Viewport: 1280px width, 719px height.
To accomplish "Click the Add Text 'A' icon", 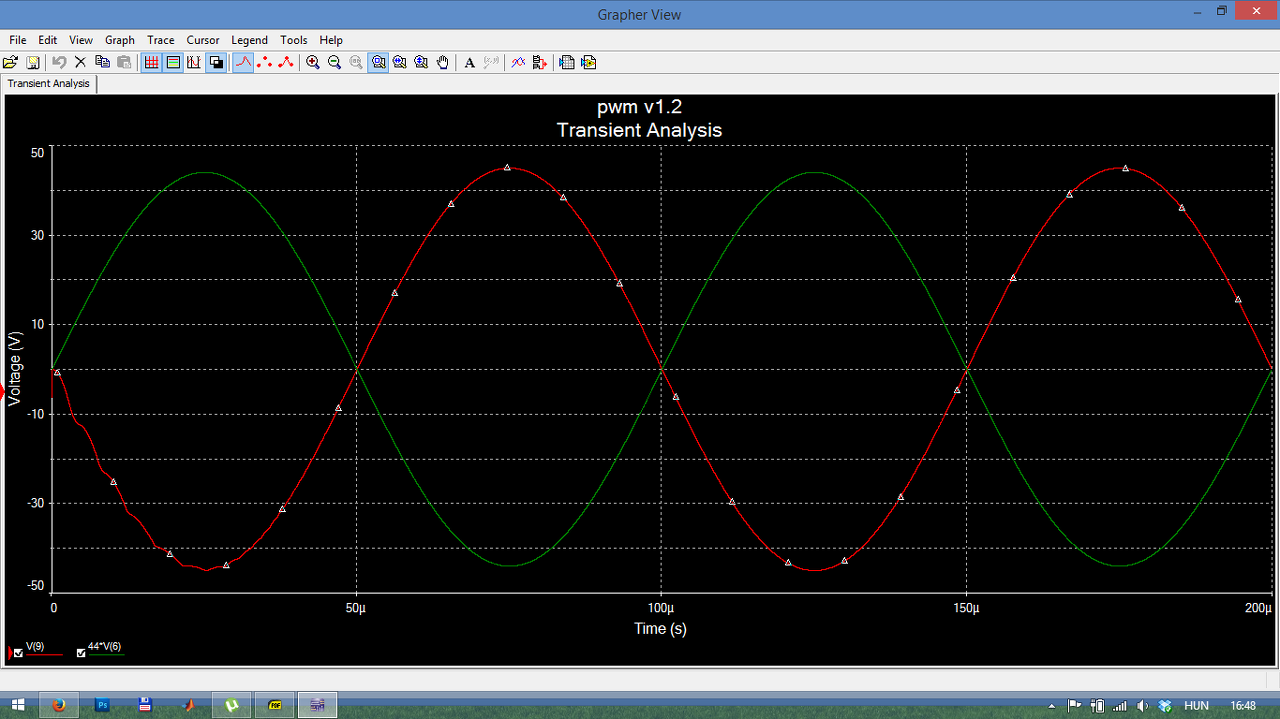I will (x=469, y=62).
